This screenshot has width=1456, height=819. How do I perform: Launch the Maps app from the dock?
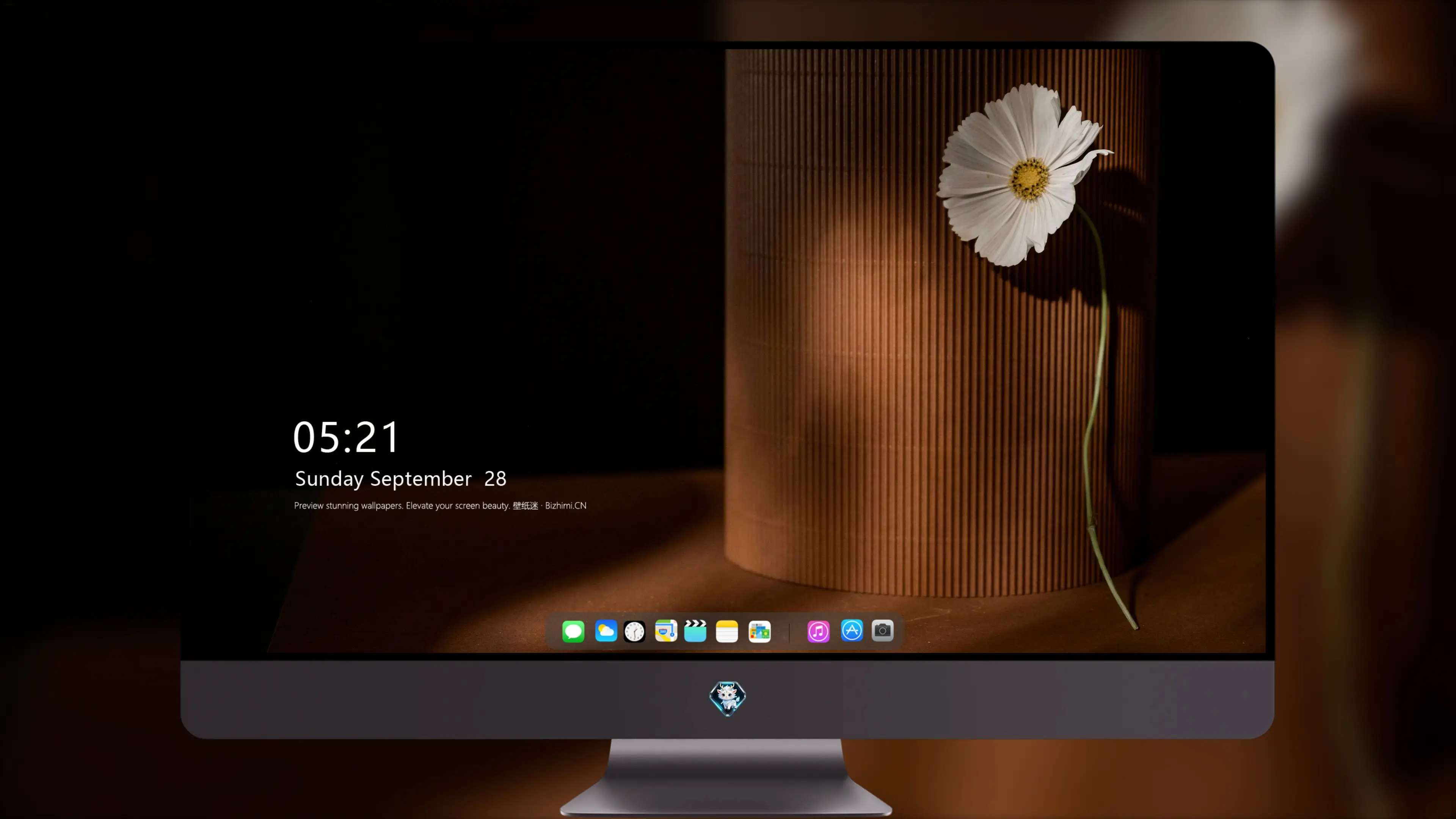(666, 631)
